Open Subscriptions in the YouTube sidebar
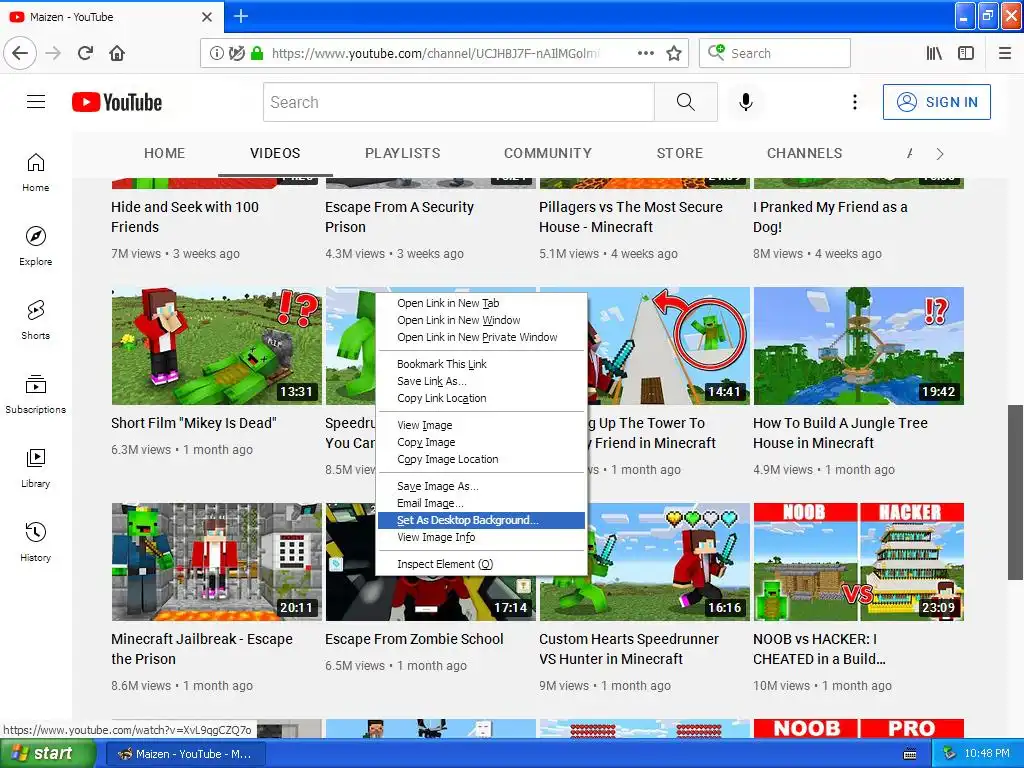This screenshot has width=1024, height=768. click(x=36, y=394)
